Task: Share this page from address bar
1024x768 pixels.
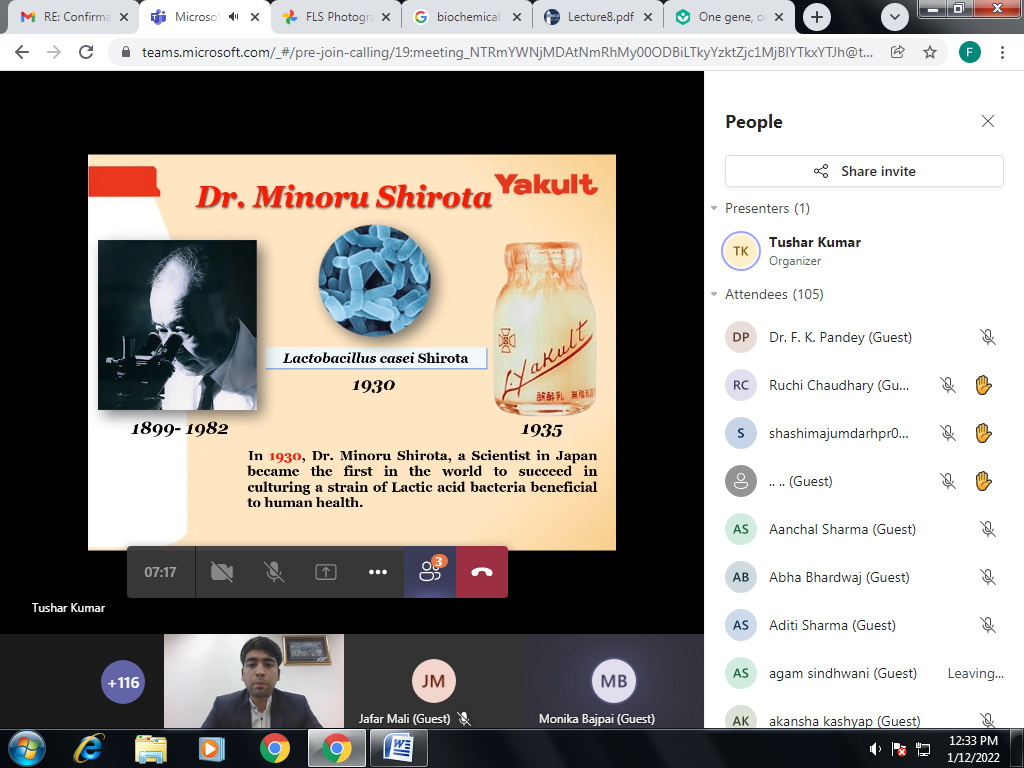Action: 898,52
